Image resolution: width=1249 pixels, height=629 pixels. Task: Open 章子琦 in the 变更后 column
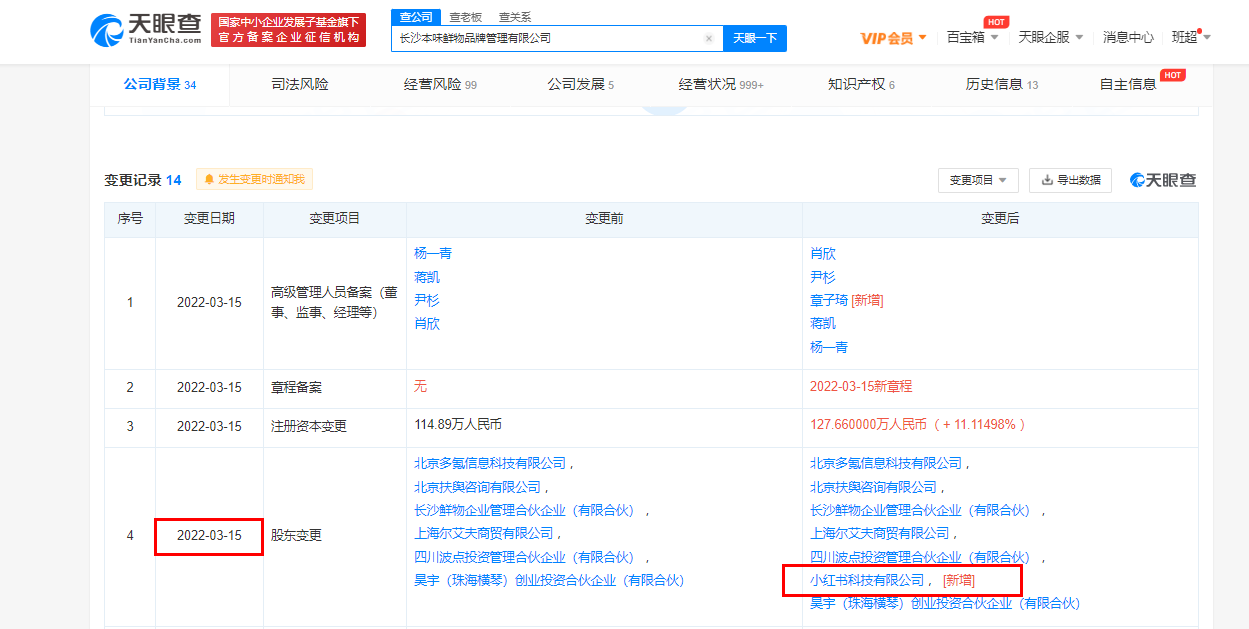[829, 300]
